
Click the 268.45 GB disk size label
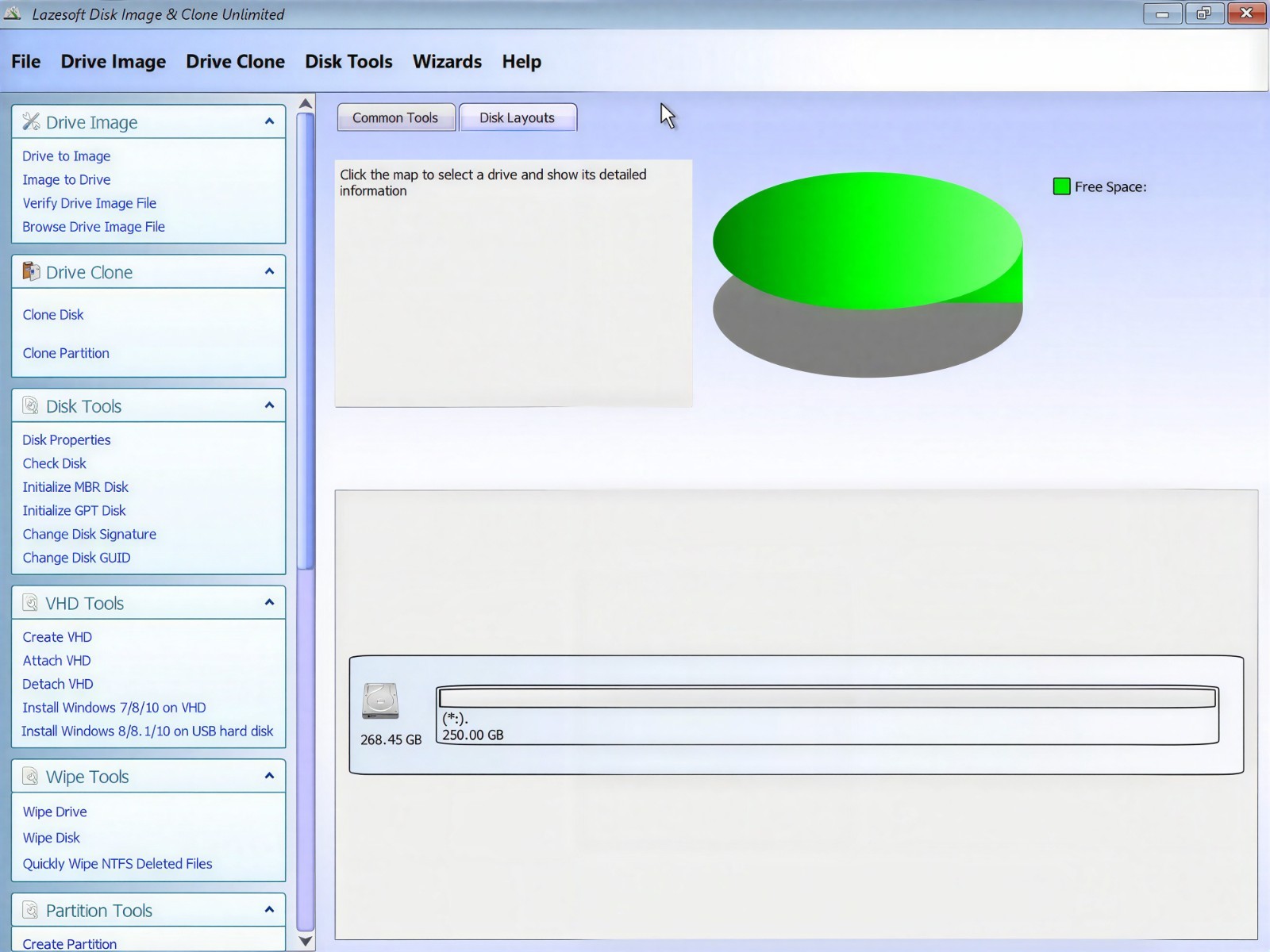point(391,739)
